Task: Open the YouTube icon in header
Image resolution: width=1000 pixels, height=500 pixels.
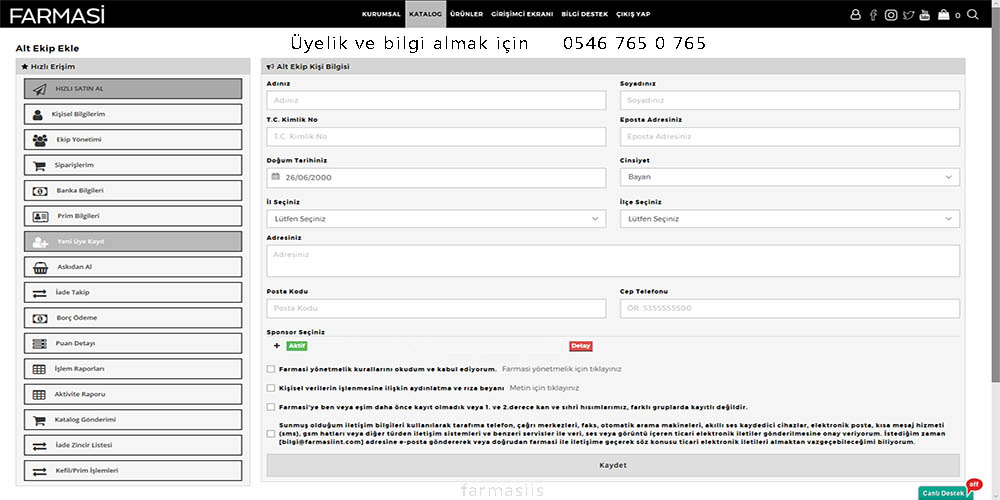Action: tap(925, 15)
